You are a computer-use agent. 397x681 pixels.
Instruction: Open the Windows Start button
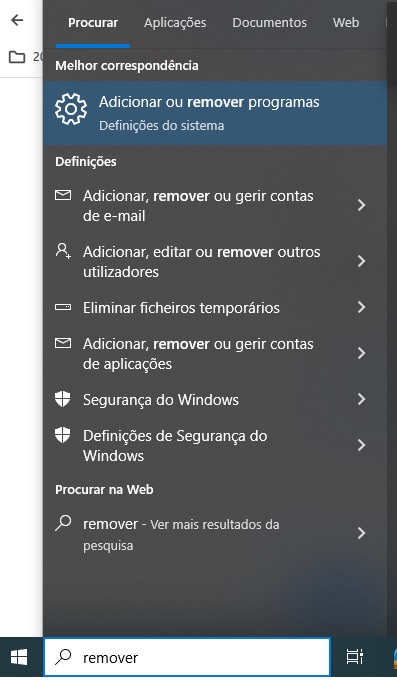point(19,657)
